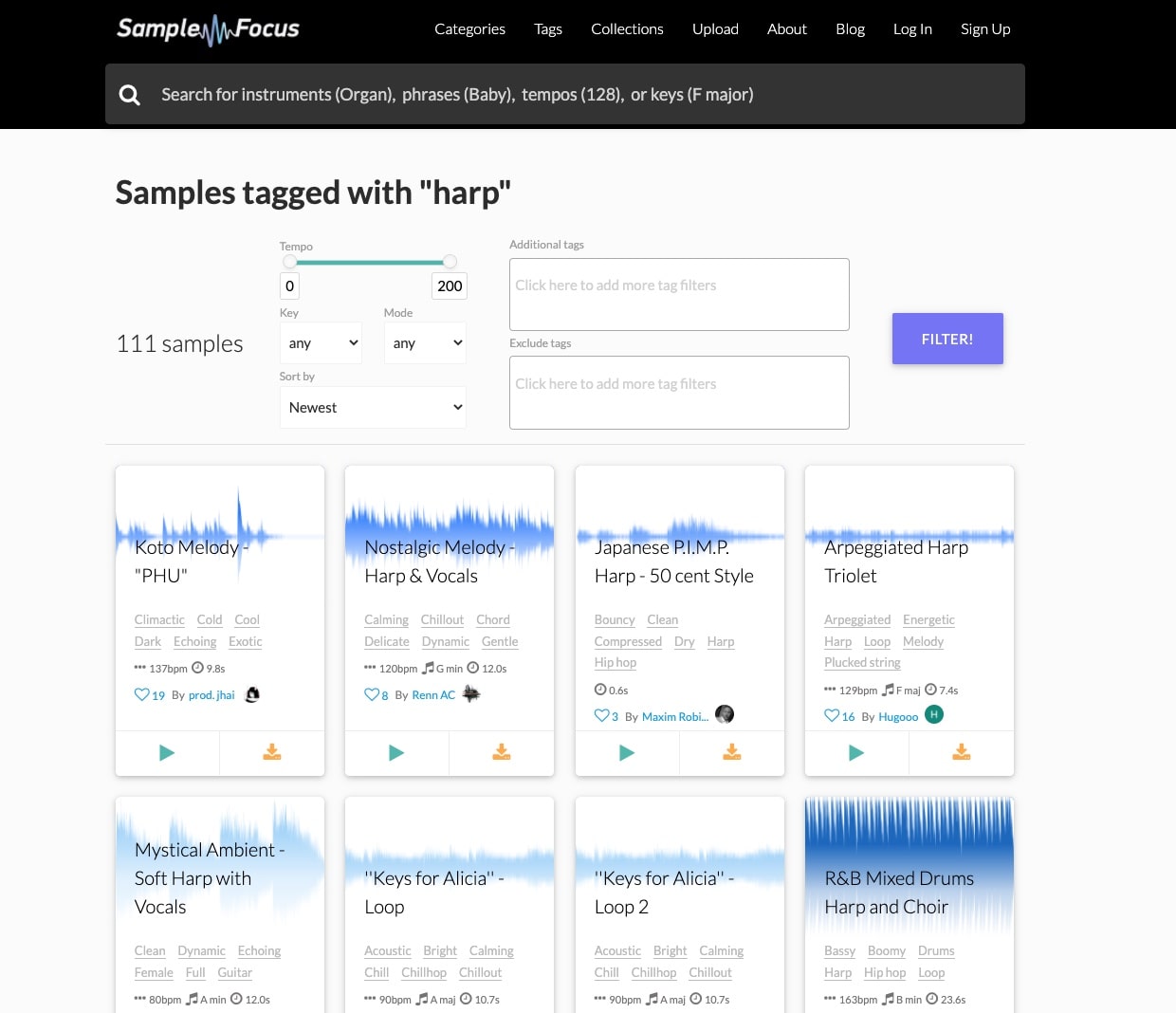Click the Additional tags input field
This screenshot has width=1176, height=1013.
(679, 294)
